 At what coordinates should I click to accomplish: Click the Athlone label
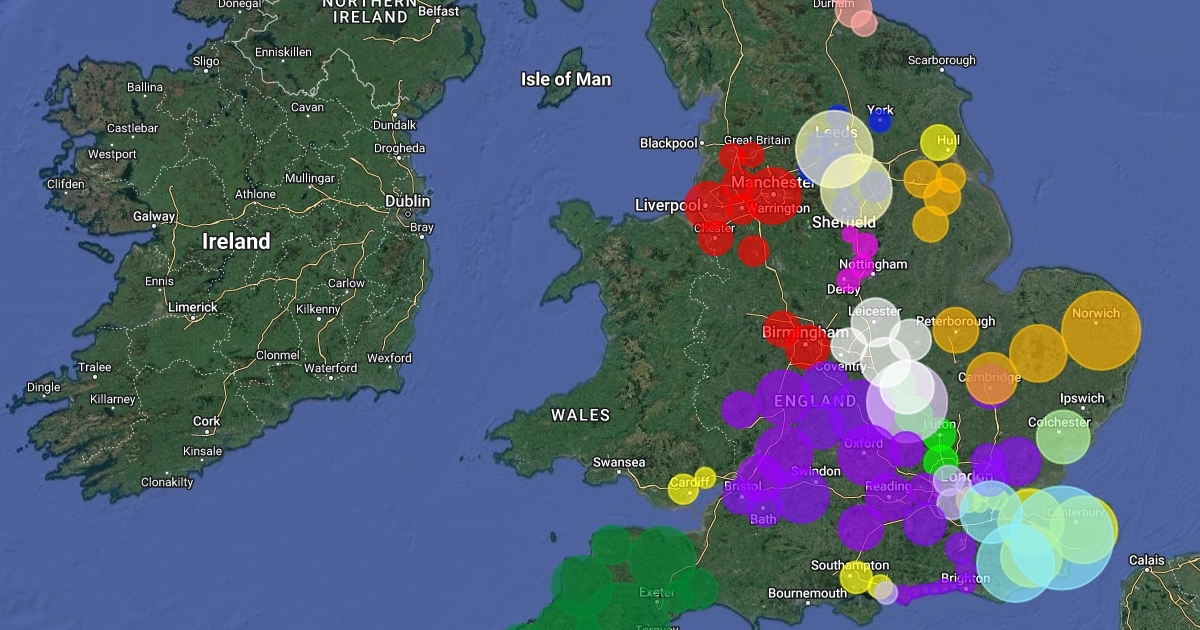255,194
